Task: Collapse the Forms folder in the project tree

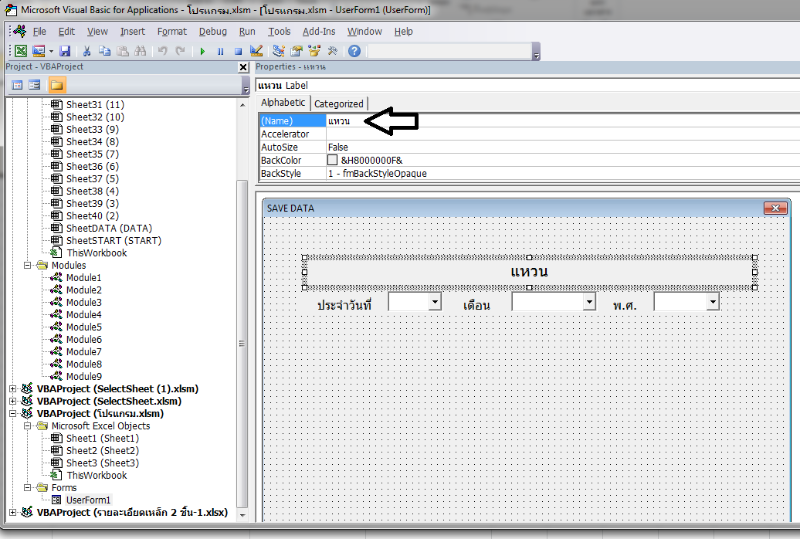Action: [x=28, y=487]
